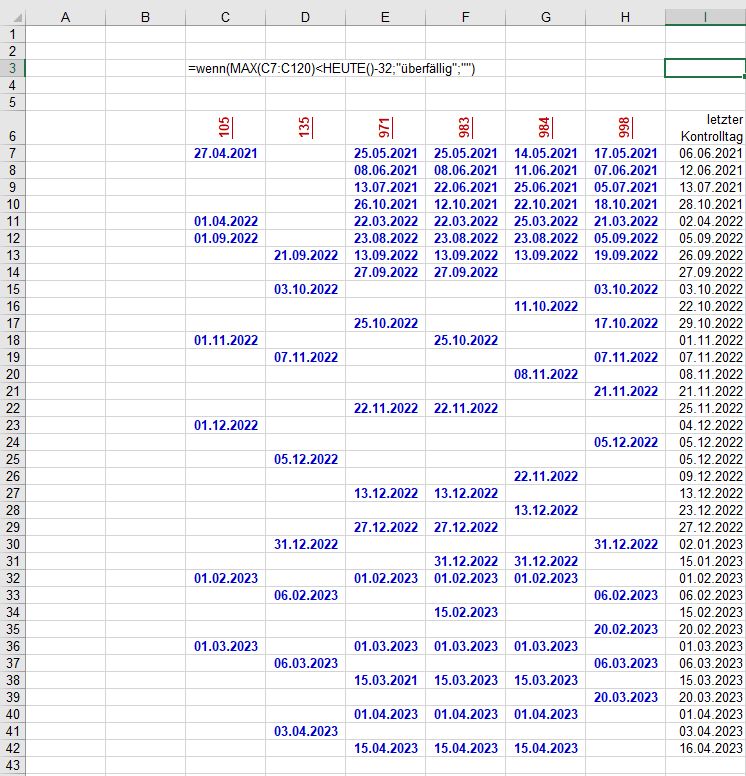Click the select-all corner triangle
Viewport: 746px width, 776px height.
pyautogui.click(x=17, y=18)
